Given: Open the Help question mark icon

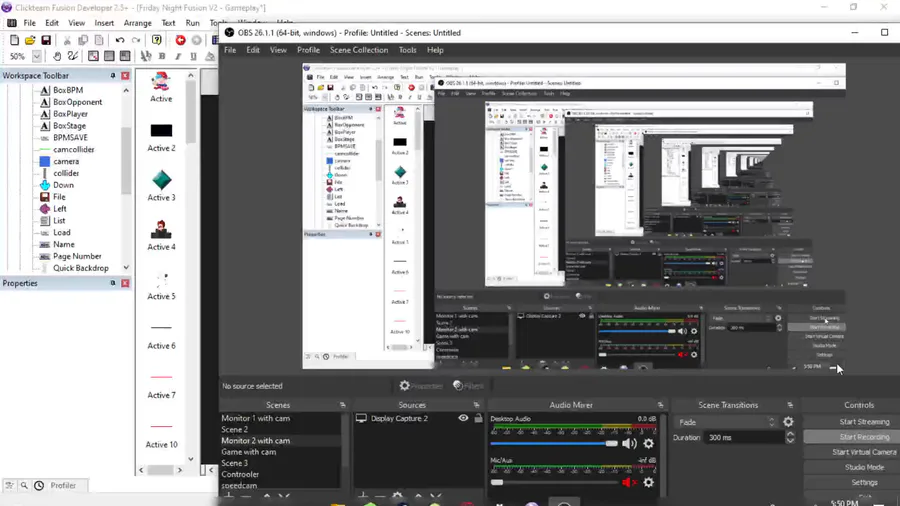Looking at the screenshot, I should point(157,40).
